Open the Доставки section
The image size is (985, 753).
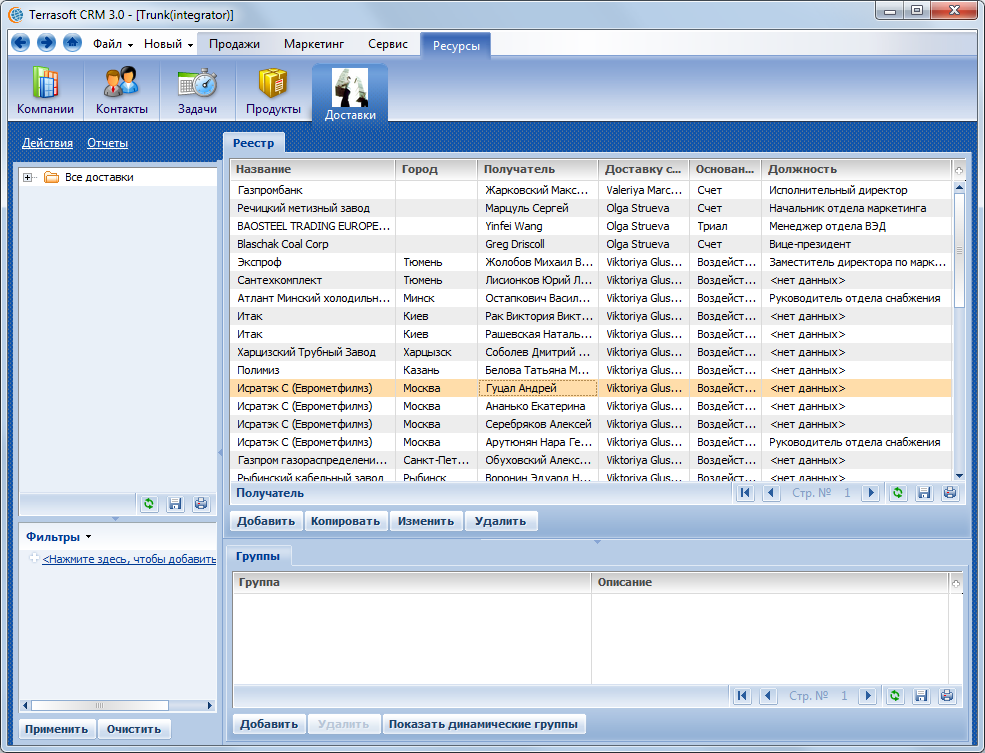point(350,94)
